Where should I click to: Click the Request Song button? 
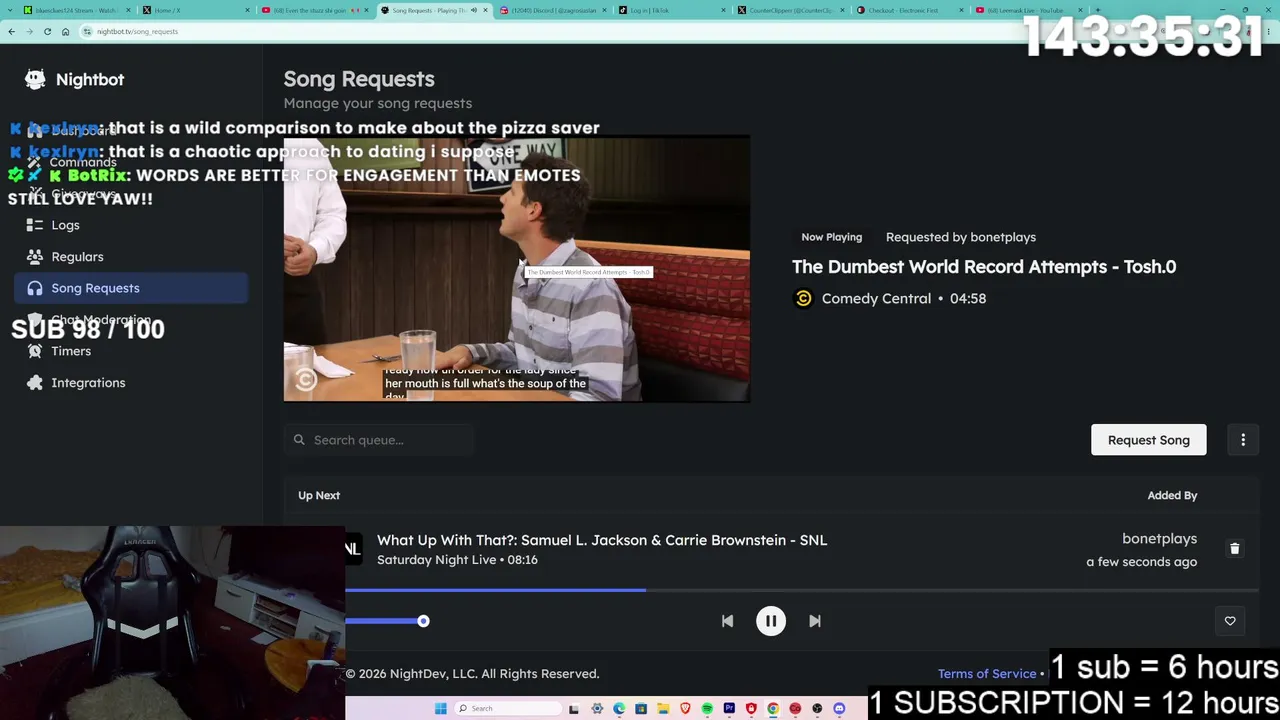point(1148,440)
